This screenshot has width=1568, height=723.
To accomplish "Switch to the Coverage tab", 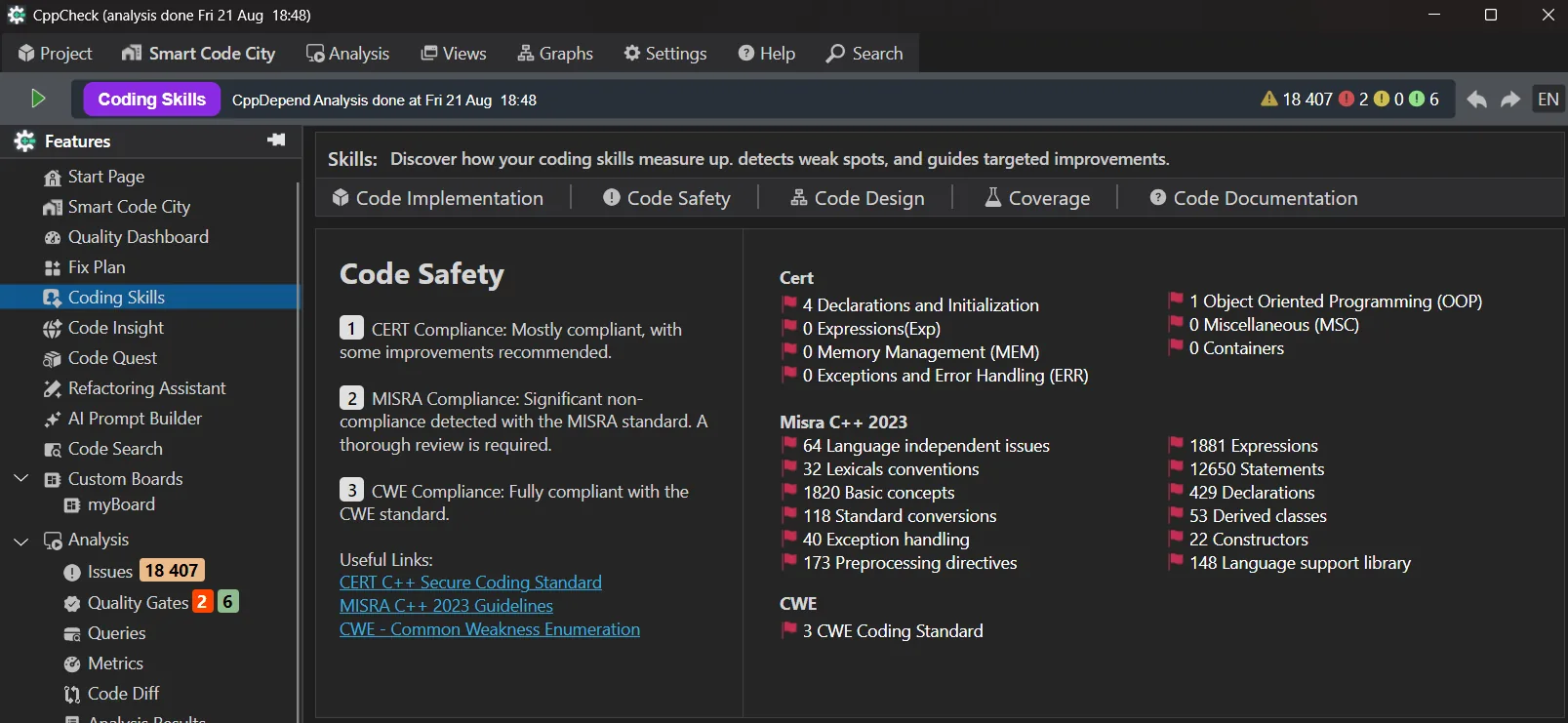I will [x=1036, y=198].
